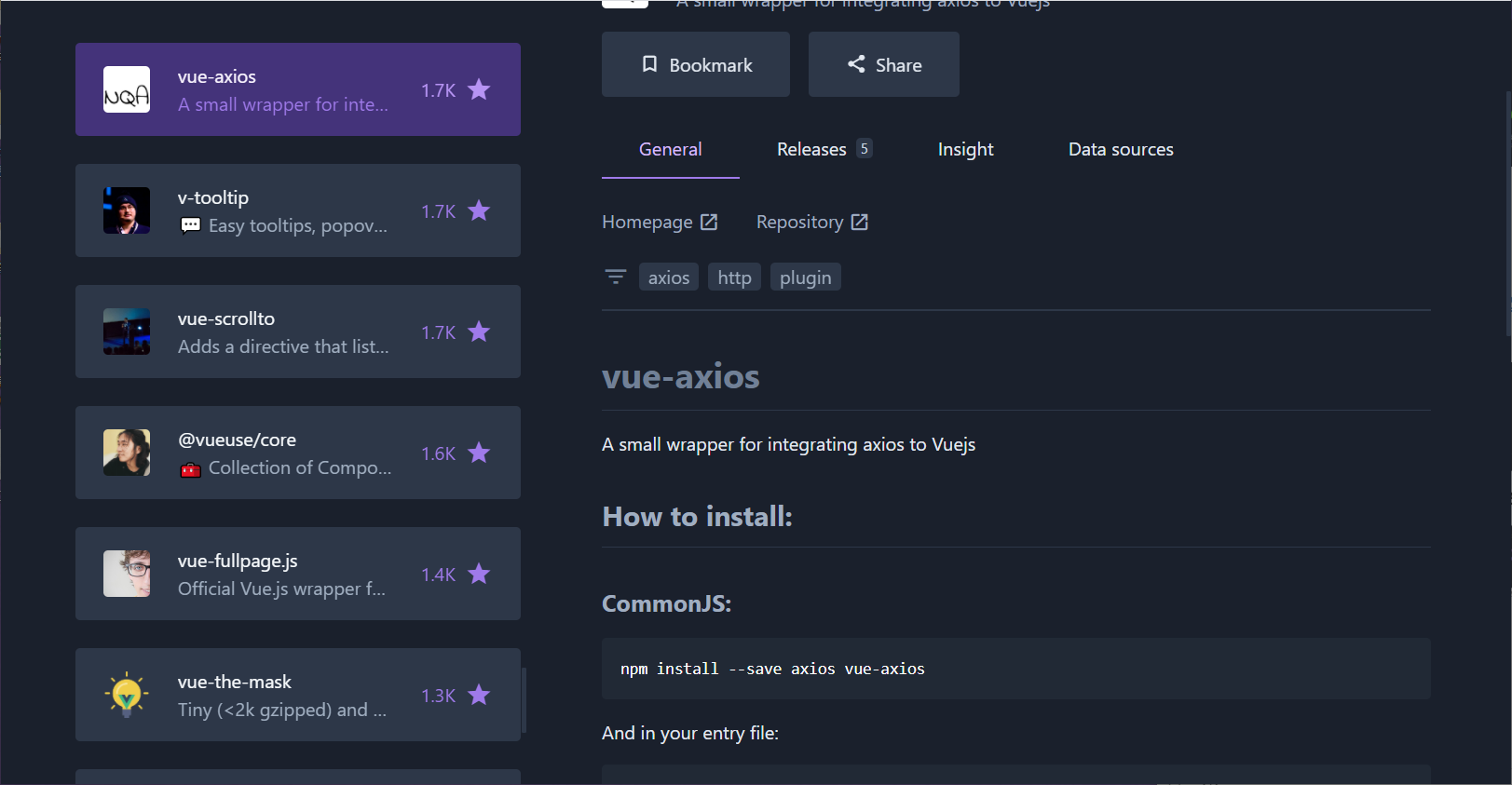
Task: Click the share icon in Share button
Action: point(856,64)
